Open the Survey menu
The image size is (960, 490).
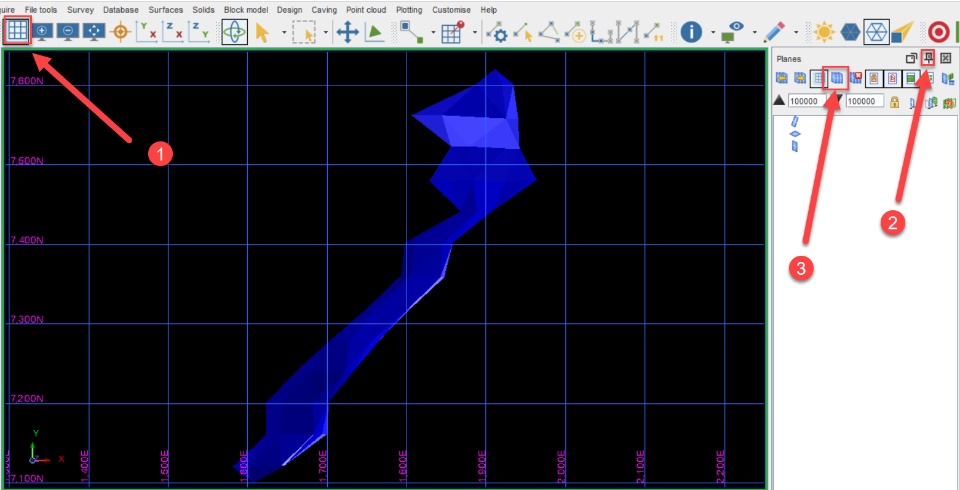pos(80,10)
